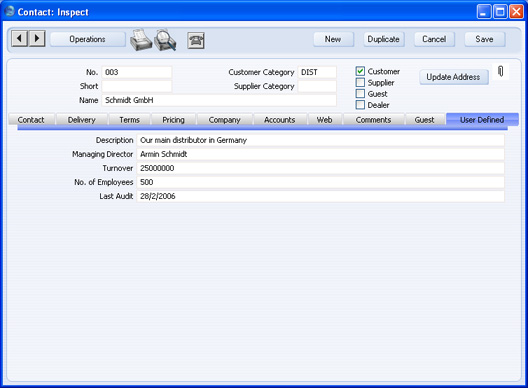Viewport: 528px width, 388px height.
Task: Close the Contact: Inspect window
Action: (x=516, y=12)
